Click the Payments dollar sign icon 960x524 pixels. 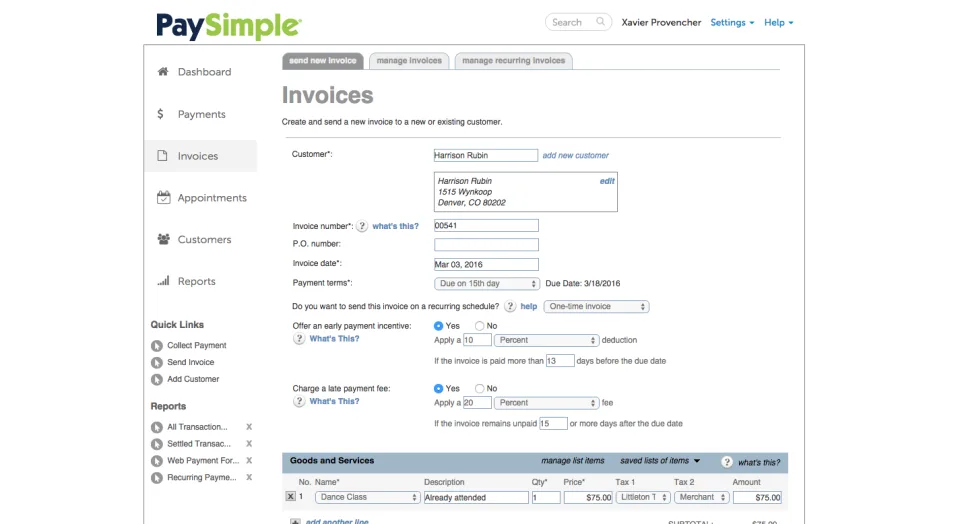(x=160, y=114)
